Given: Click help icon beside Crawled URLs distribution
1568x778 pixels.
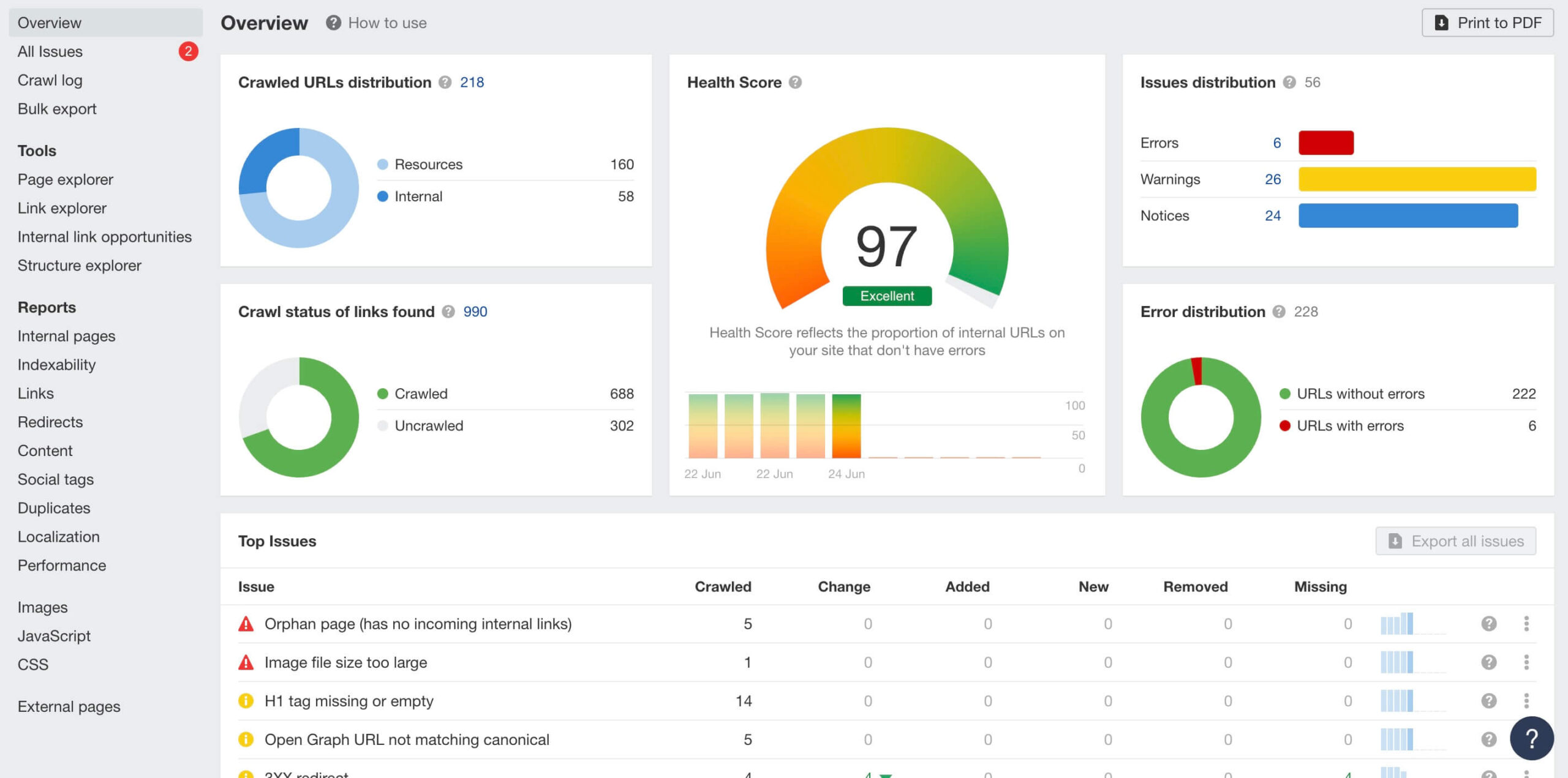Looking at the screenshot, I should [x=445, y=82].
